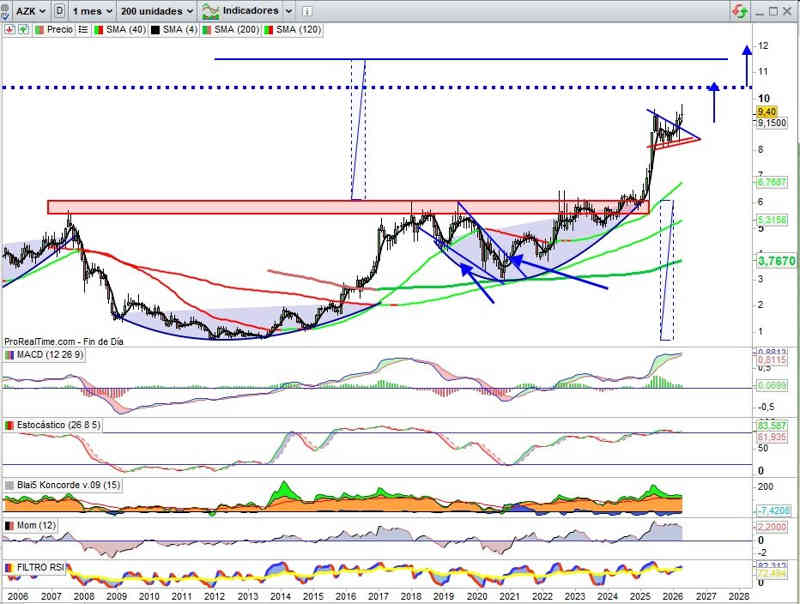Viewport: 800px width, 604px height.
Task: Expand the arrow next to Indicadores
Action: tap(288, 10)
